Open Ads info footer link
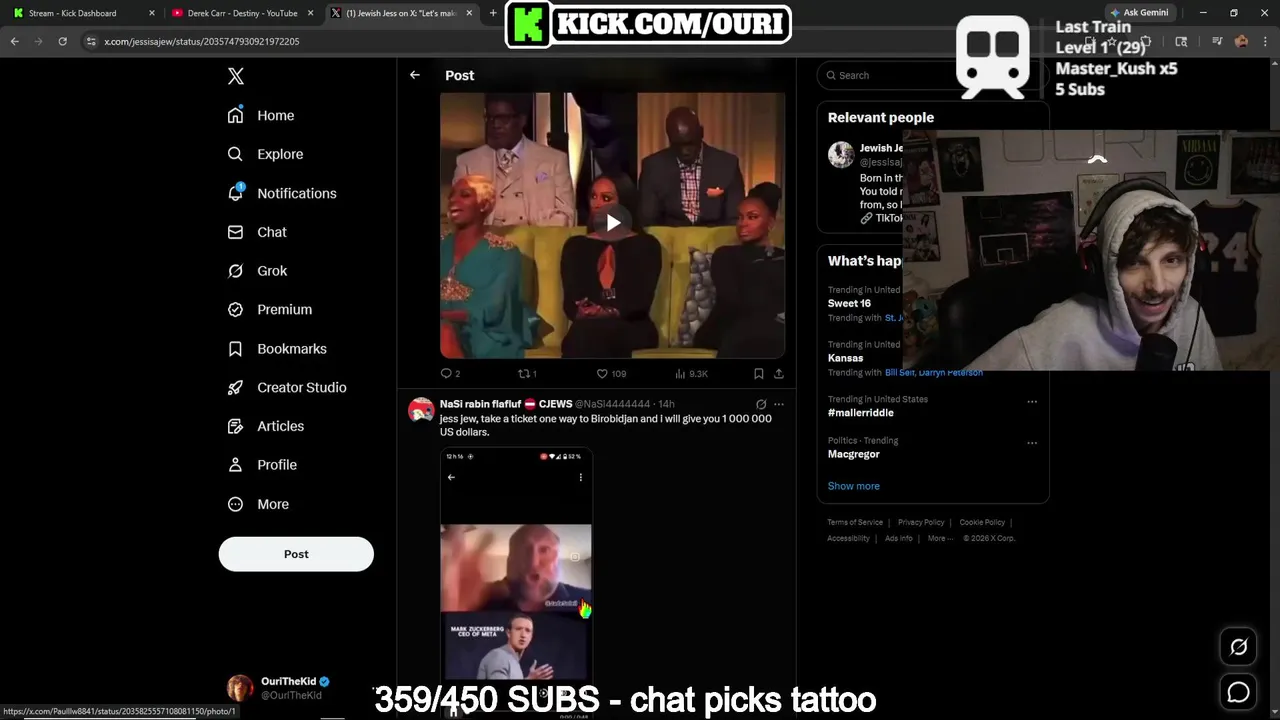 899,538
